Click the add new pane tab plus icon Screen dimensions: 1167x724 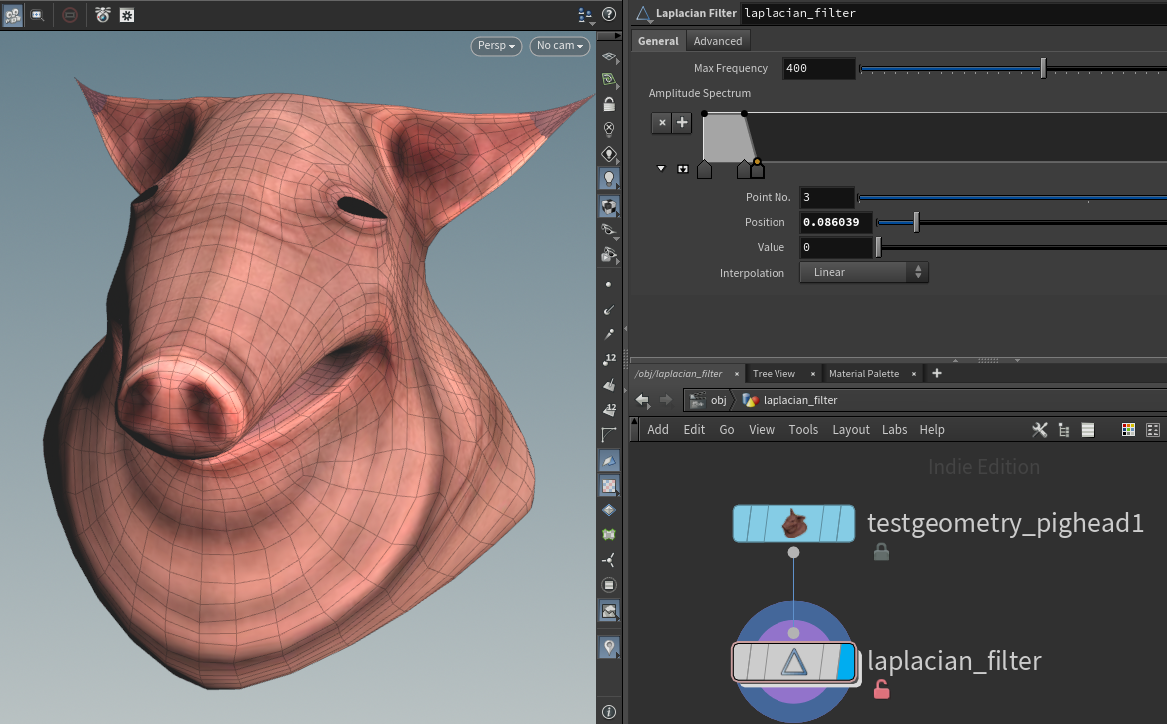coord(937,373)
